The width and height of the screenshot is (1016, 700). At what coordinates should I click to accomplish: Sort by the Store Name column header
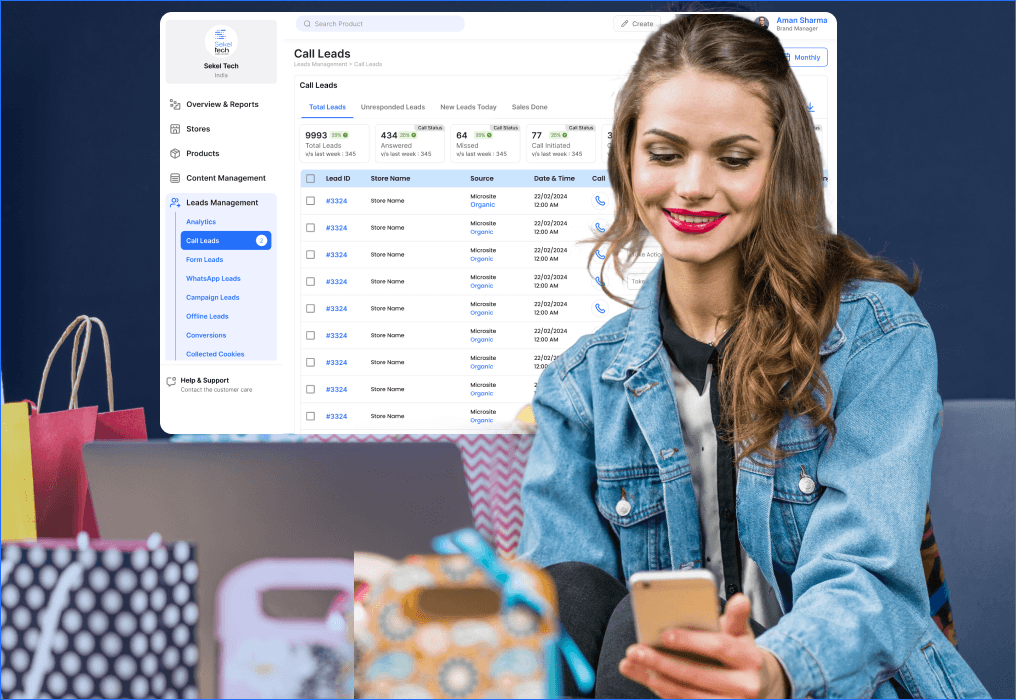[x=390, y=178]
